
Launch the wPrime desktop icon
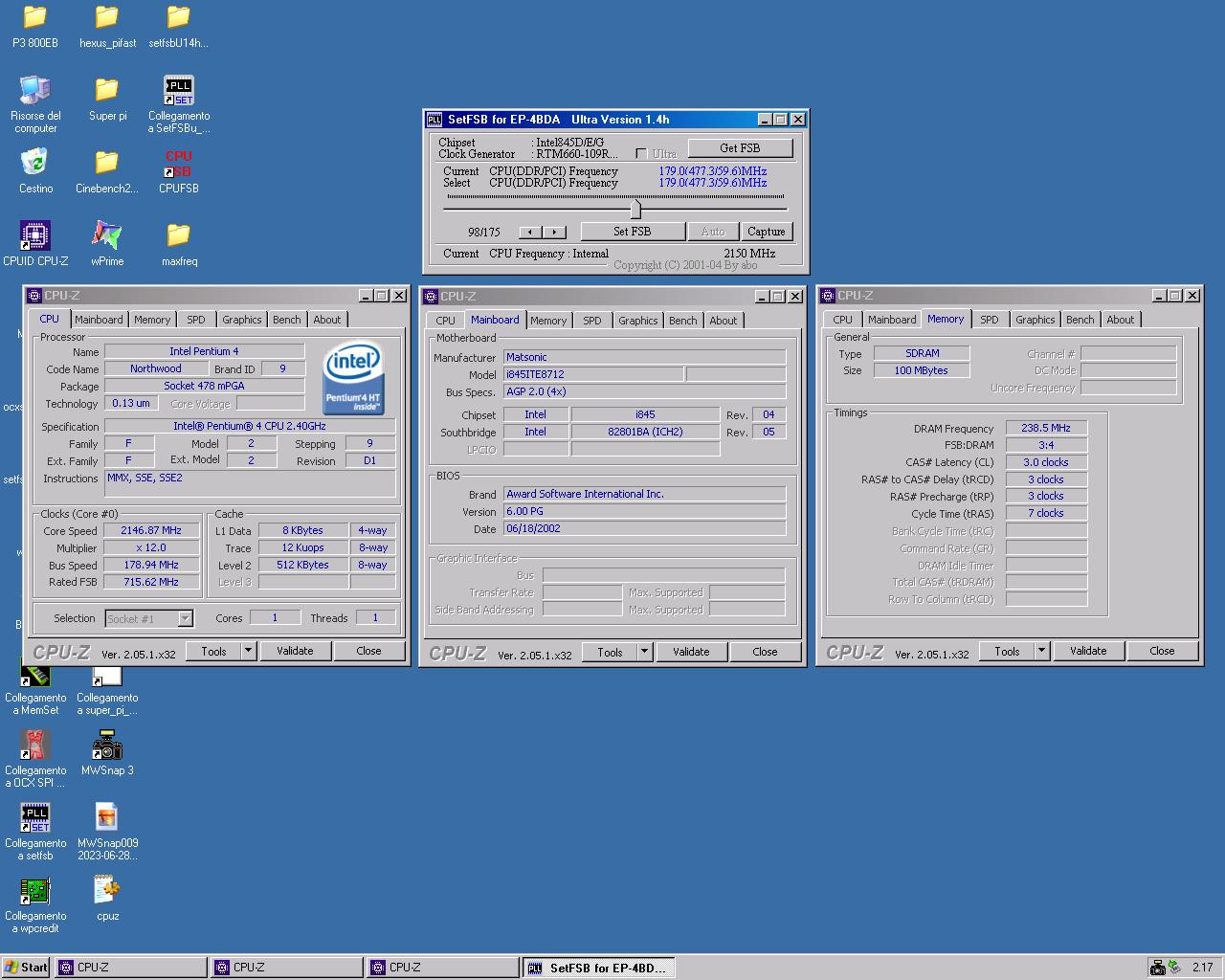(107, 235)
